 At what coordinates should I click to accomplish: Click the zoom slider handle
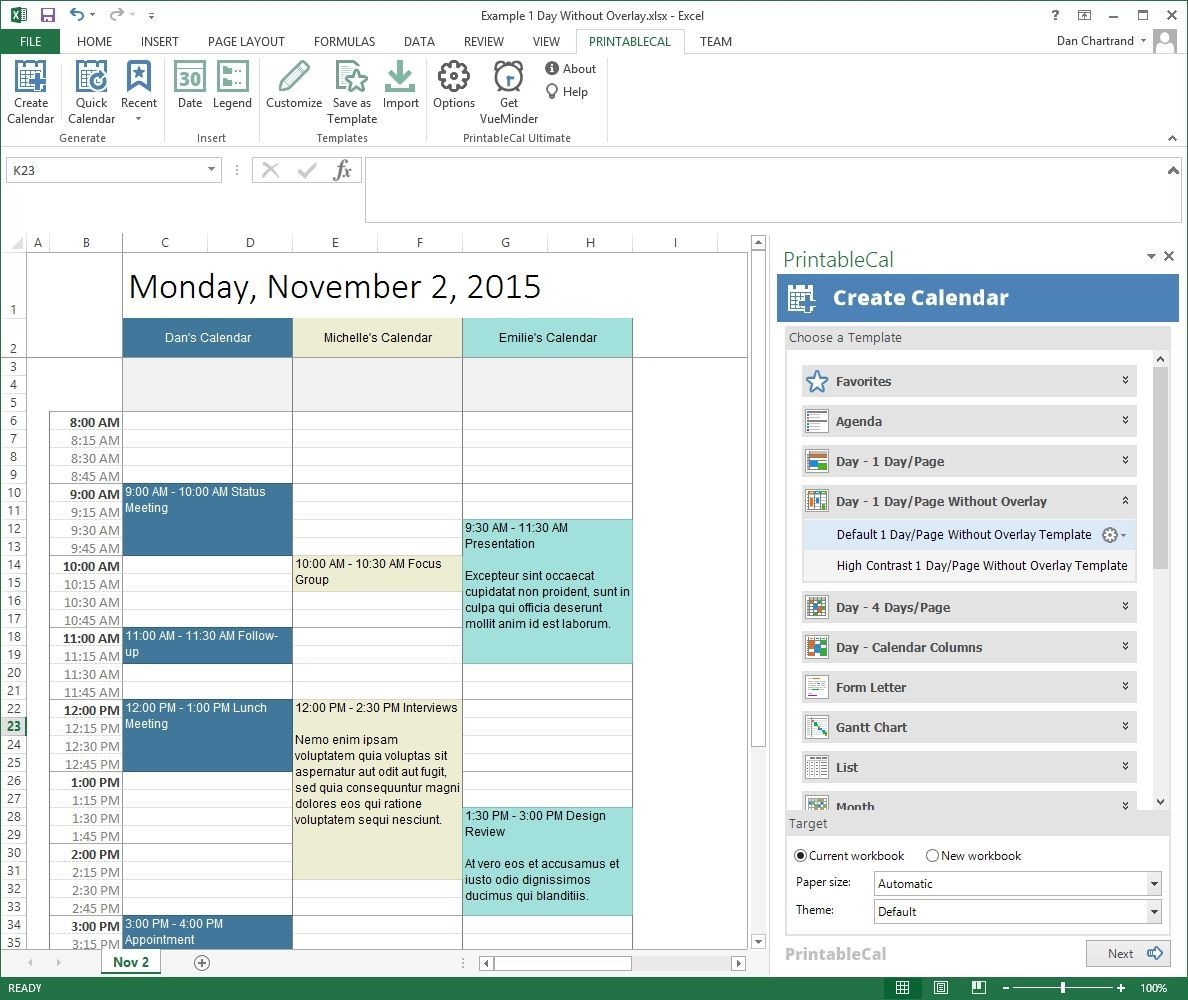pyautogui.click(x=1063, y=987)
